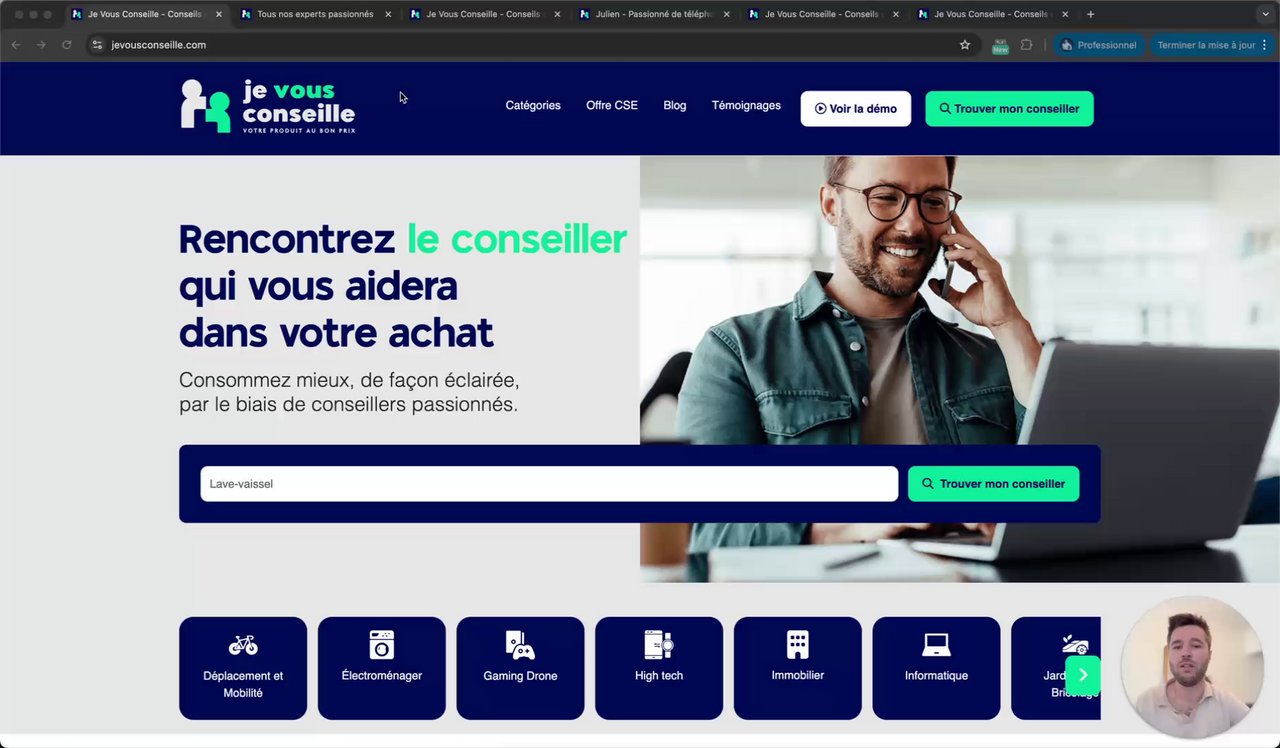Image resolution: width=1280 pixels, height=748 pixels.
Task: Switch to the Tous nos experts passionnés tab
Action: point(316,14)
